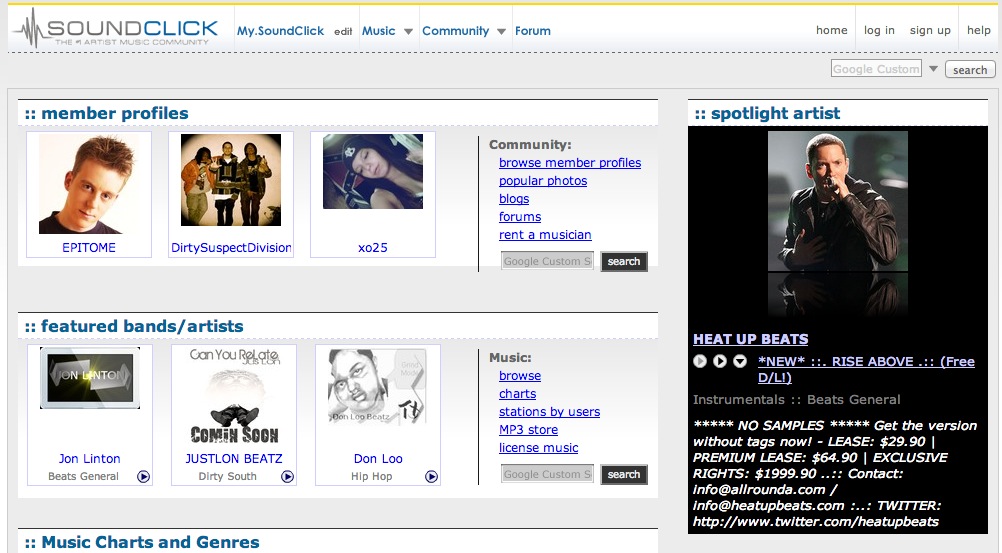
Task: Open the top search options dropdown arrow
Action: pyautogui.click(x=933, y=68)
